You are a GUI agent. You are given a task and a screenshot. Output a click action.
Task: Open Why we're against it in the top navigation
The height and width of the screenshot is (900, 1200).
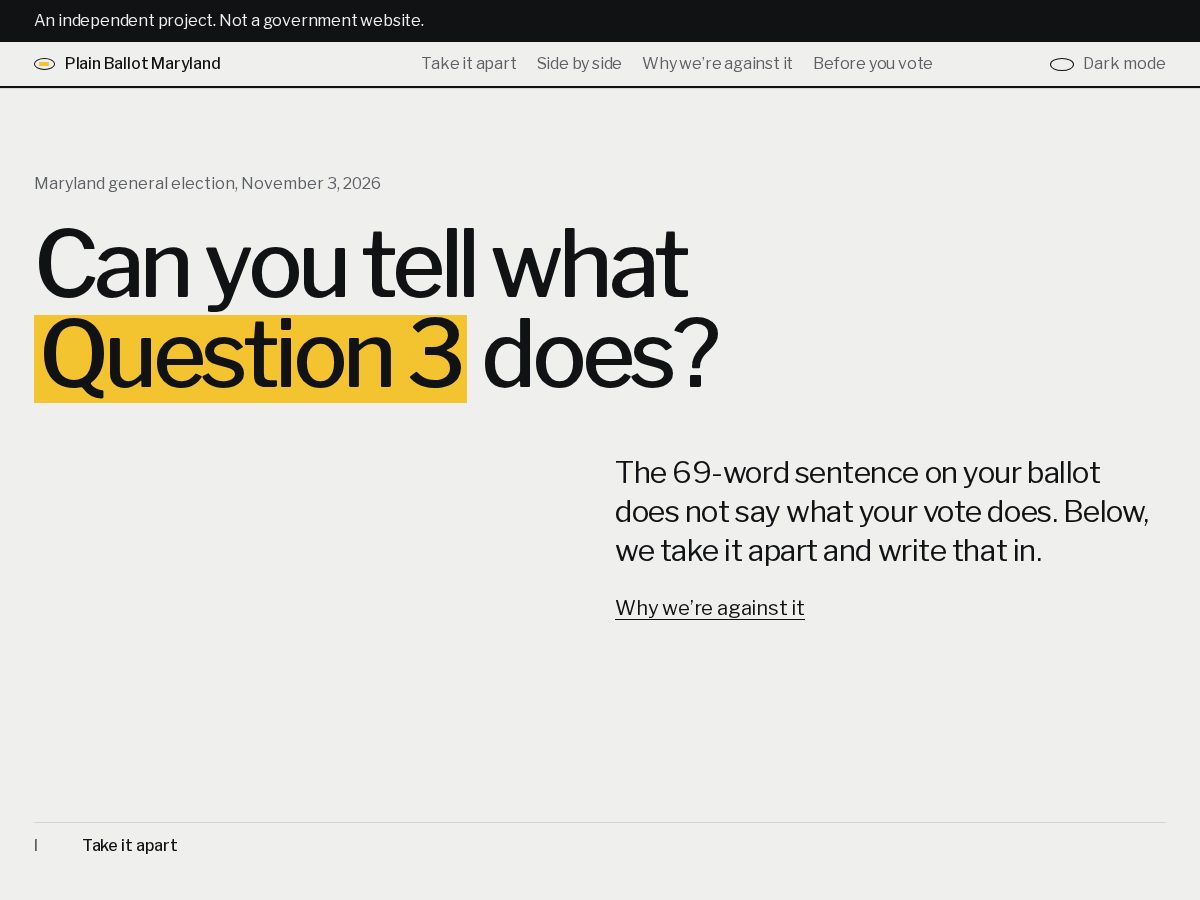[717, 64]
